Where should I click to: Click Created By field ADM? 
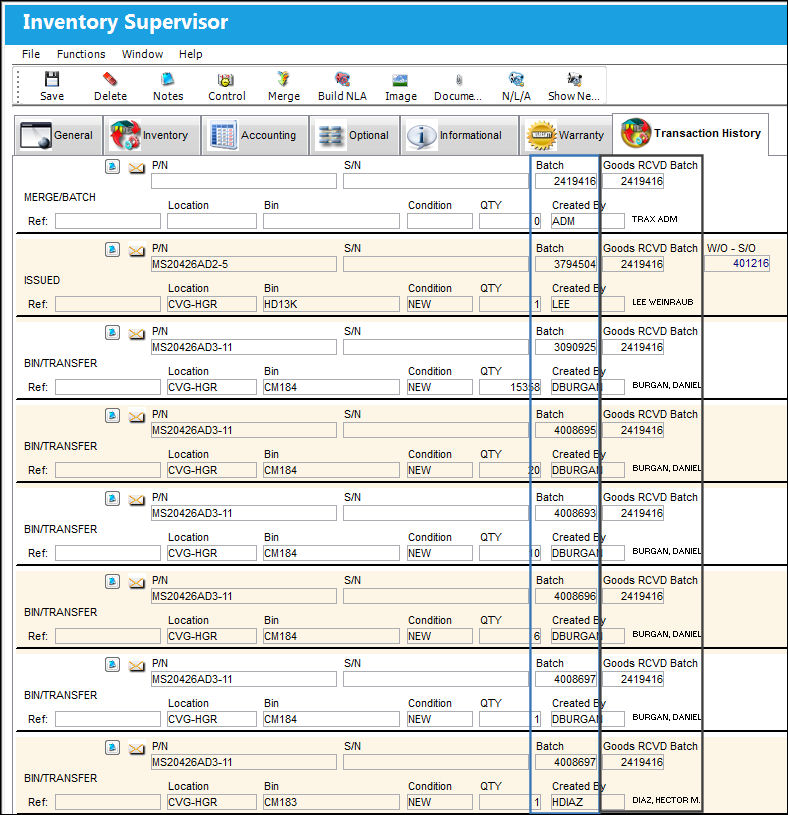(x=587, y=221)
